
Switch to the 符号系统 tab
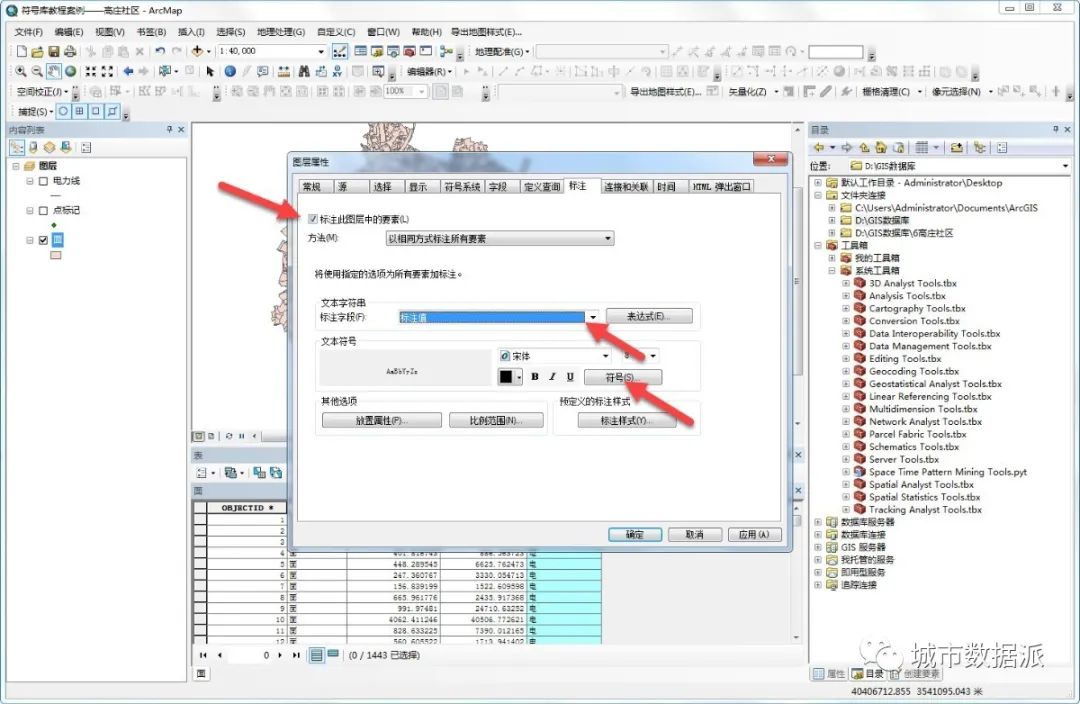pos(461,187)
